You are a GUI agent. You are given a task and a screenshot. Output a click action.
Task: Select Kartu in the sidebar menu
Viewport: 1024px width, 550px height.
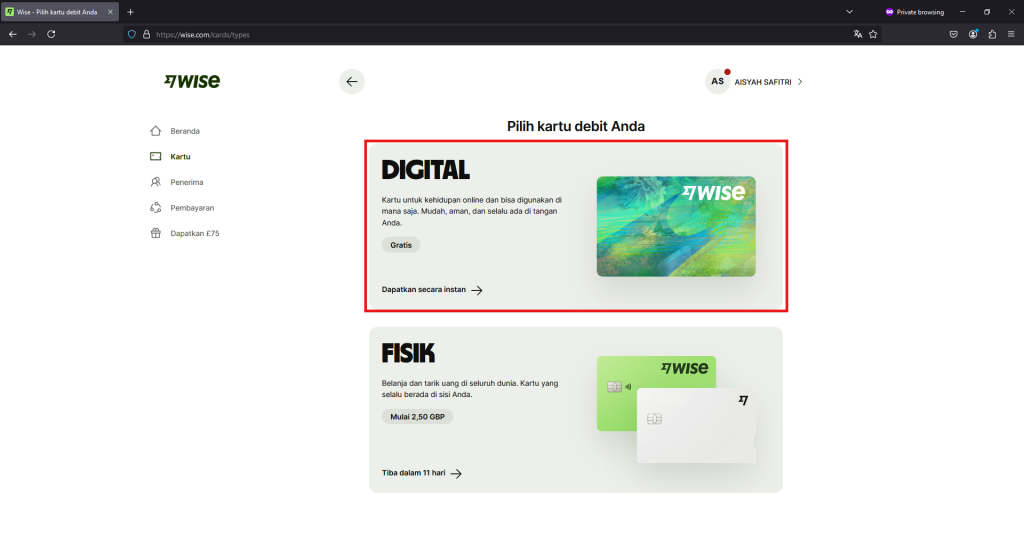(x=180, y=157)
